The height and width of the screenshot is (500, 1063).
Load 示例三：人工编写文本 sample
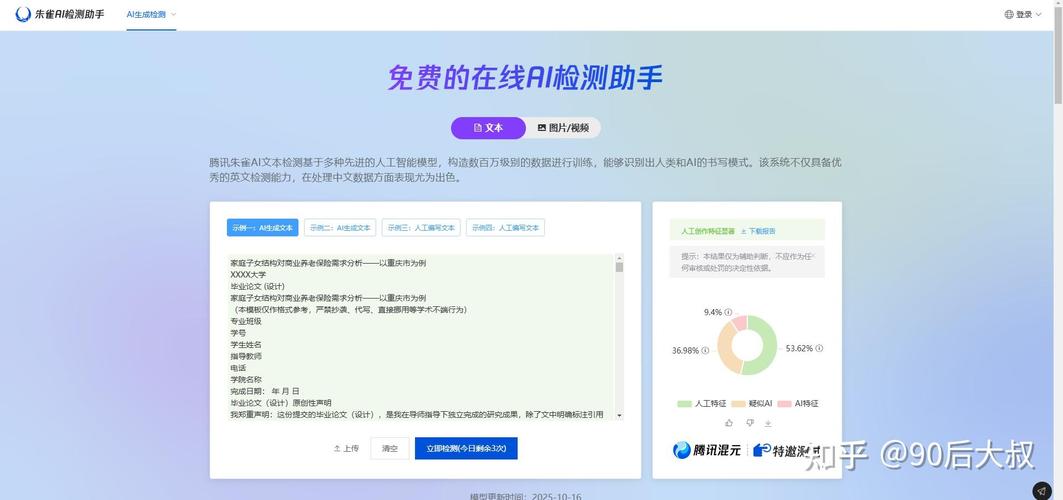pos(421,228)
